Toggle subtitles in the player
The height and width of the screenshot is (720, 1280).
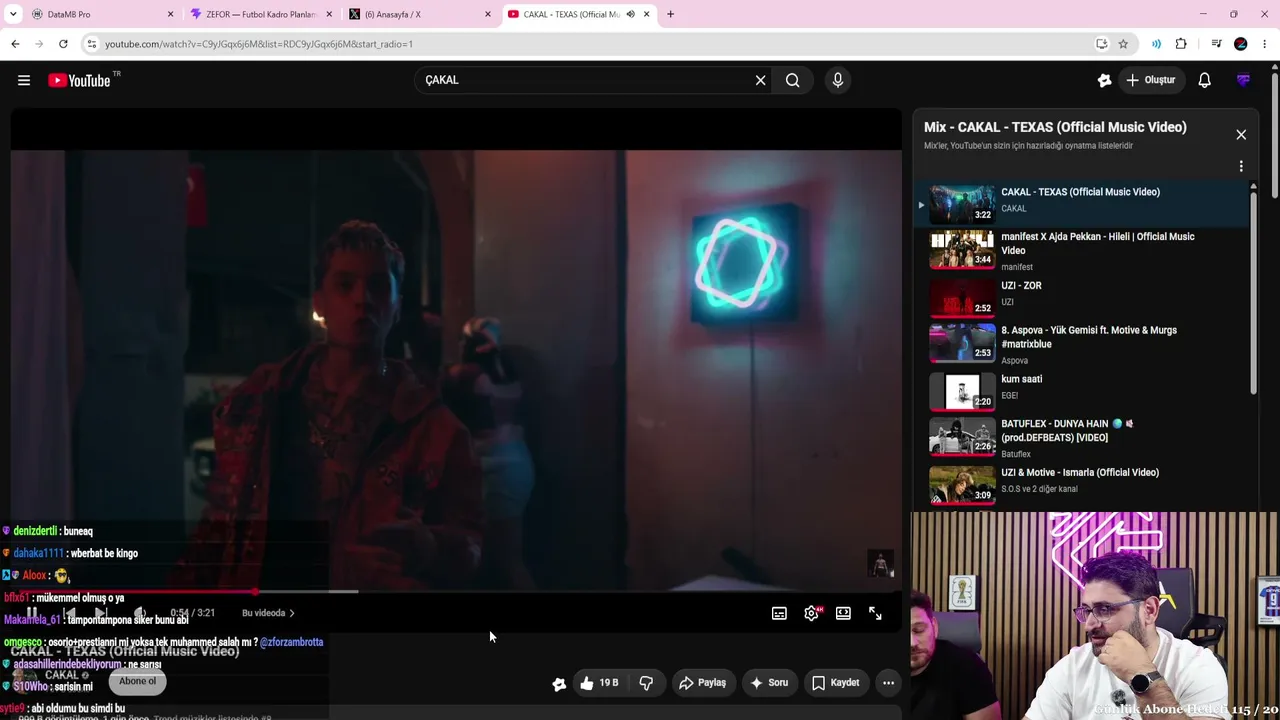(x=779, y=613)
